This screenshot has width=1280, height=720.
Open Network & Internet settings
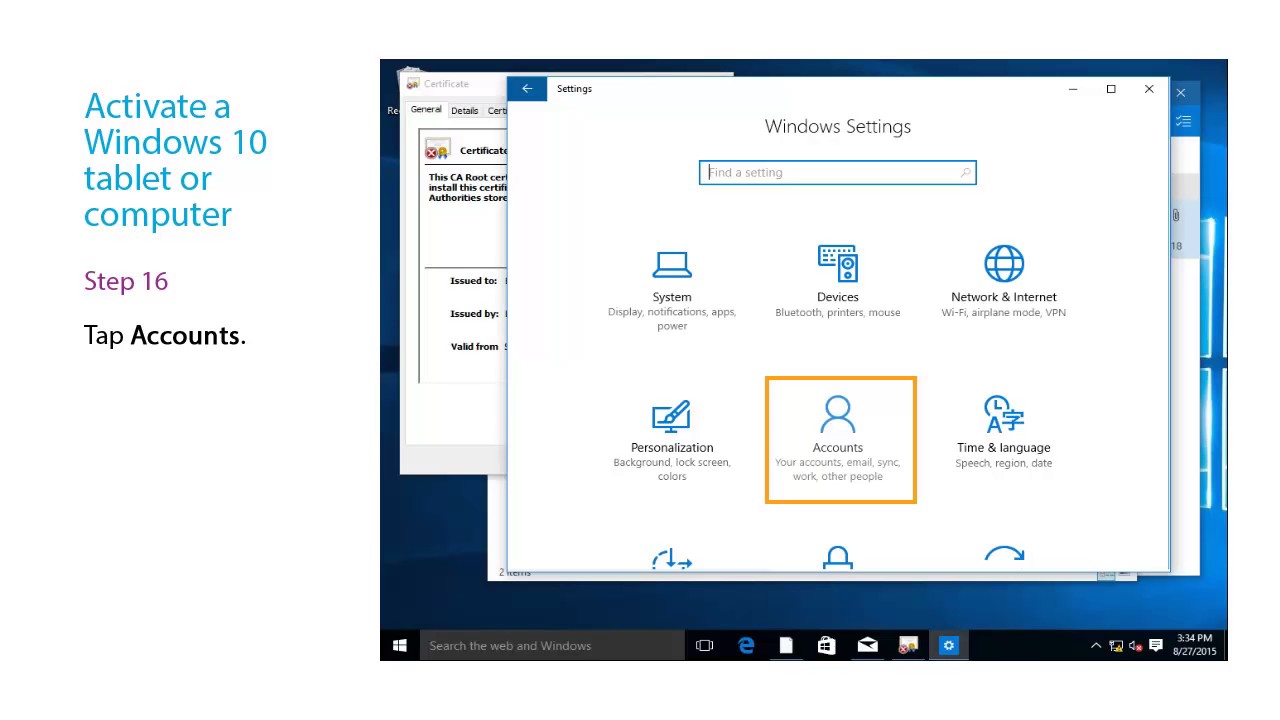pos(1004,282)
